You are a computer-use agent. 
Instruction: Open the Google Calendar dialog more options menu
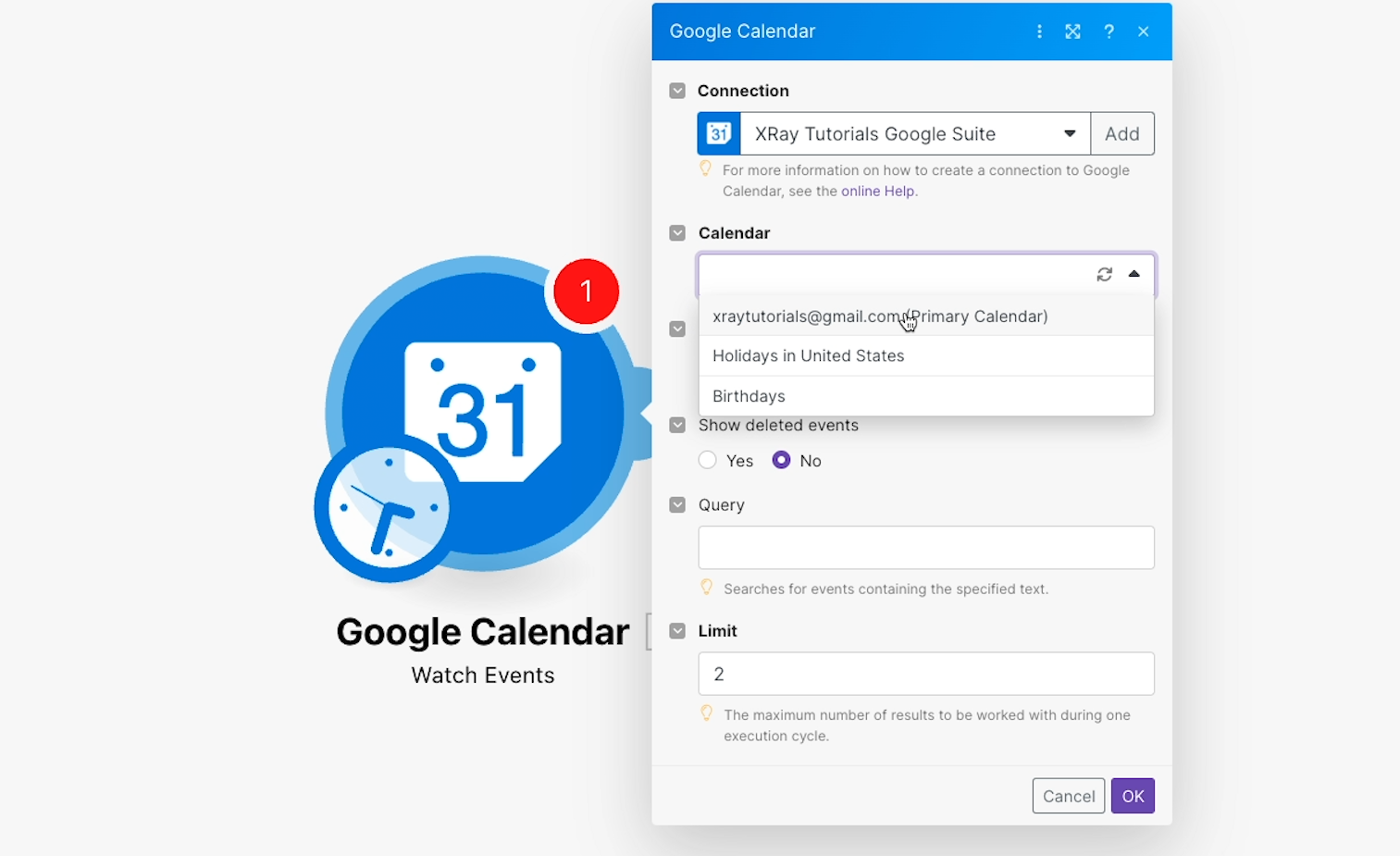pyautogui.click(x=1039, y=31)
